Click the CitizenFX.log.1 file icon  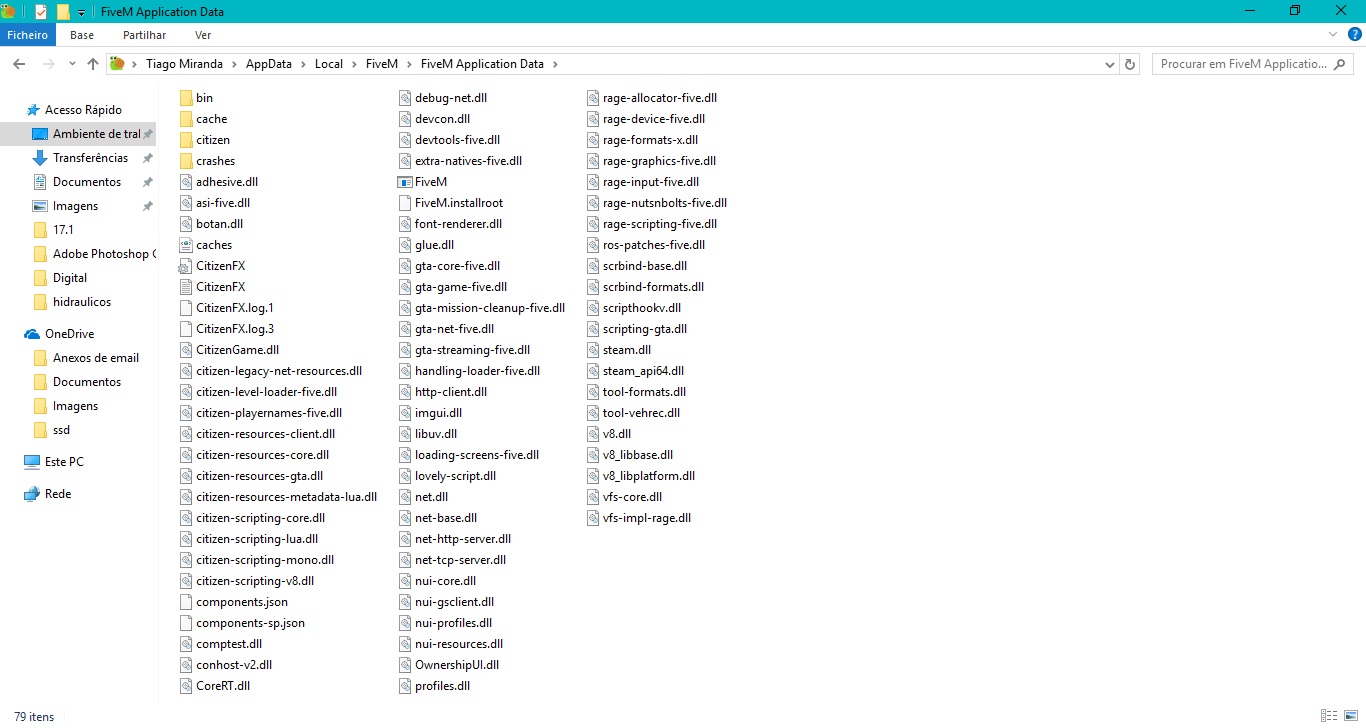pos(186,308)
